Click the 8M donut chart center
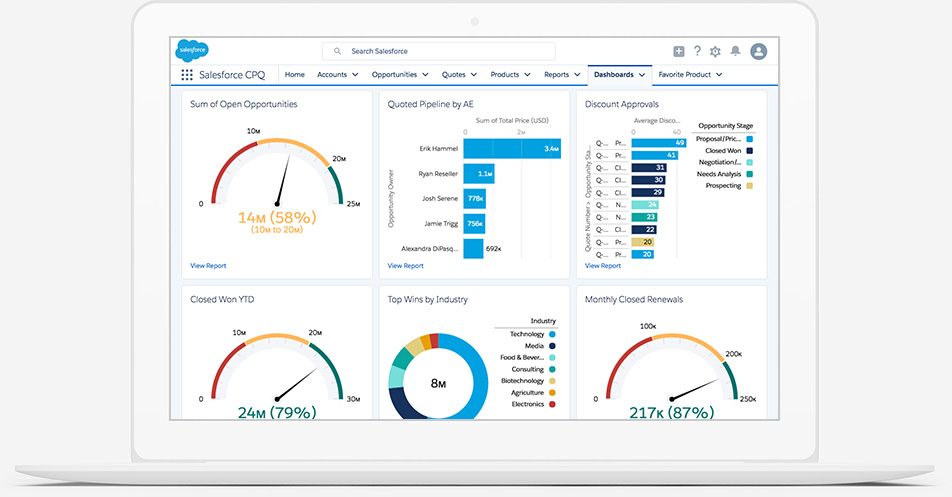Screen dimensions: 952x497 click(438, 384)
